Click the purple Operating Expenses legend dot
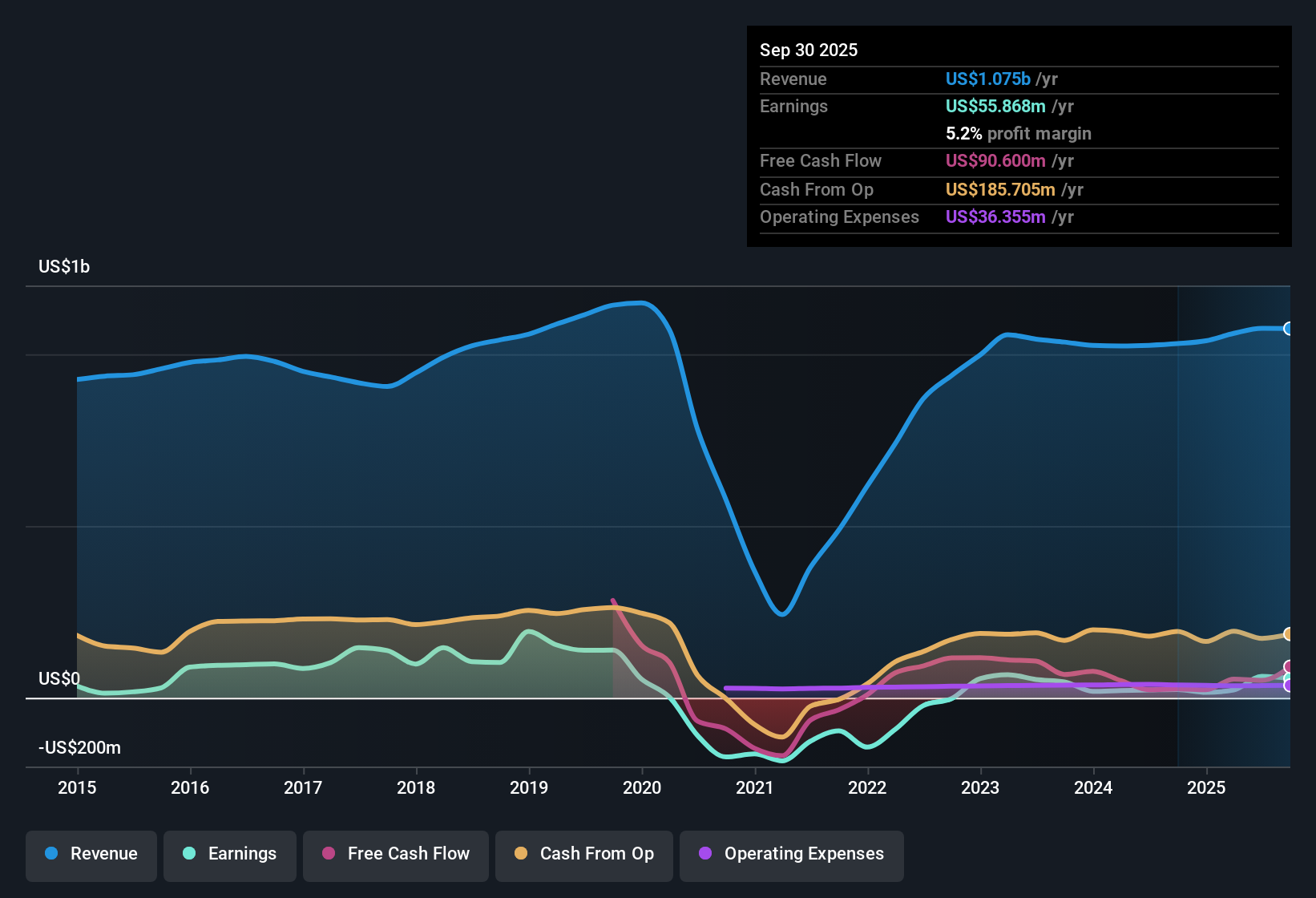Viewport: 1316px width, 898px height. pos(704,854)
